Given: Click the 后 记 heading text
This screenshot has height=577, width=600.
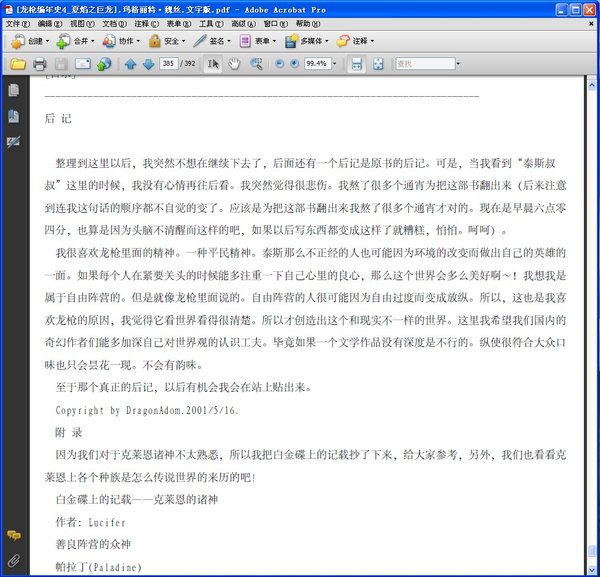Looking at the screenshot, I should click(58, 119).
